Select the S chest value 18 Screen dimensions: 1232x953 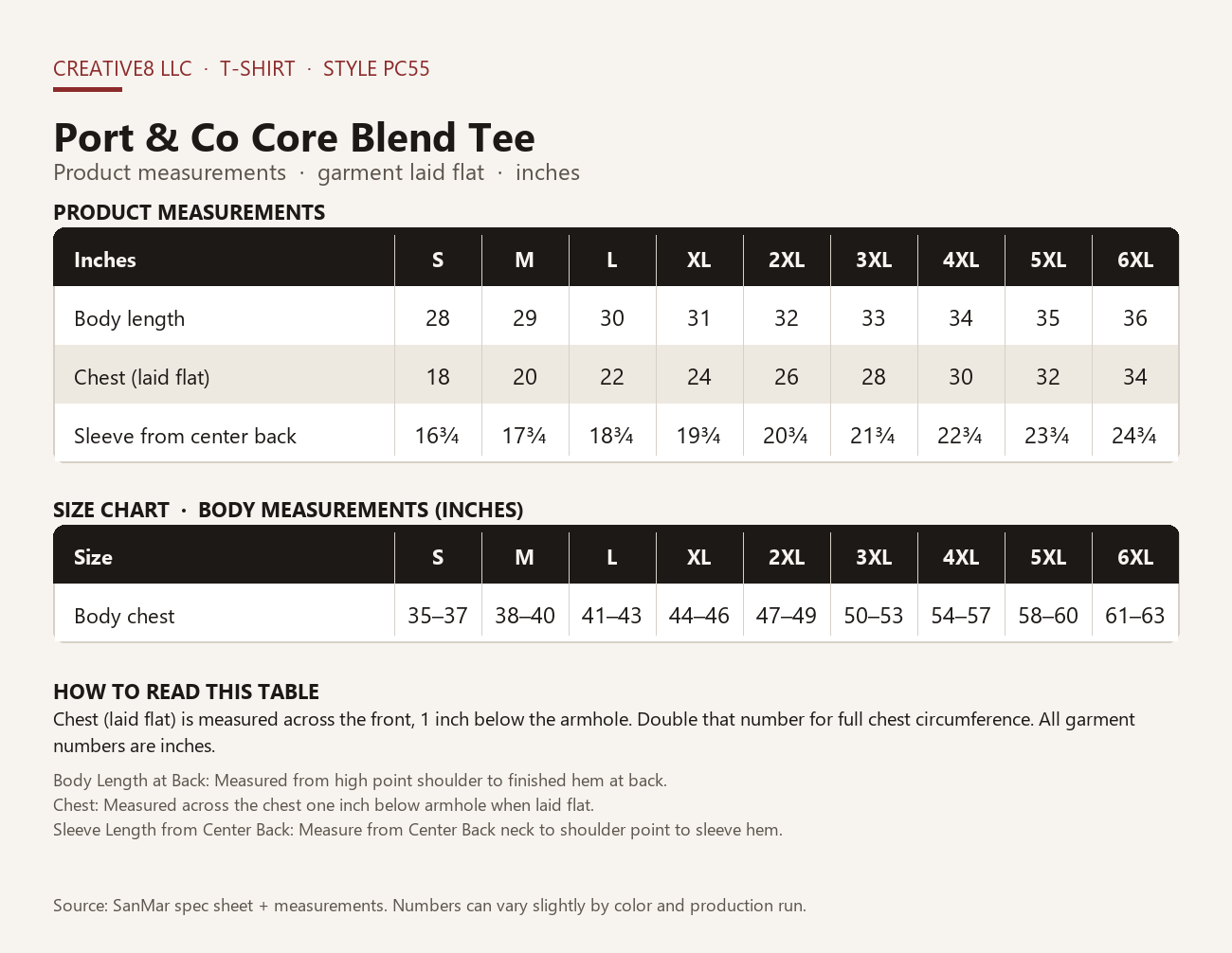[x=438, y=377]
